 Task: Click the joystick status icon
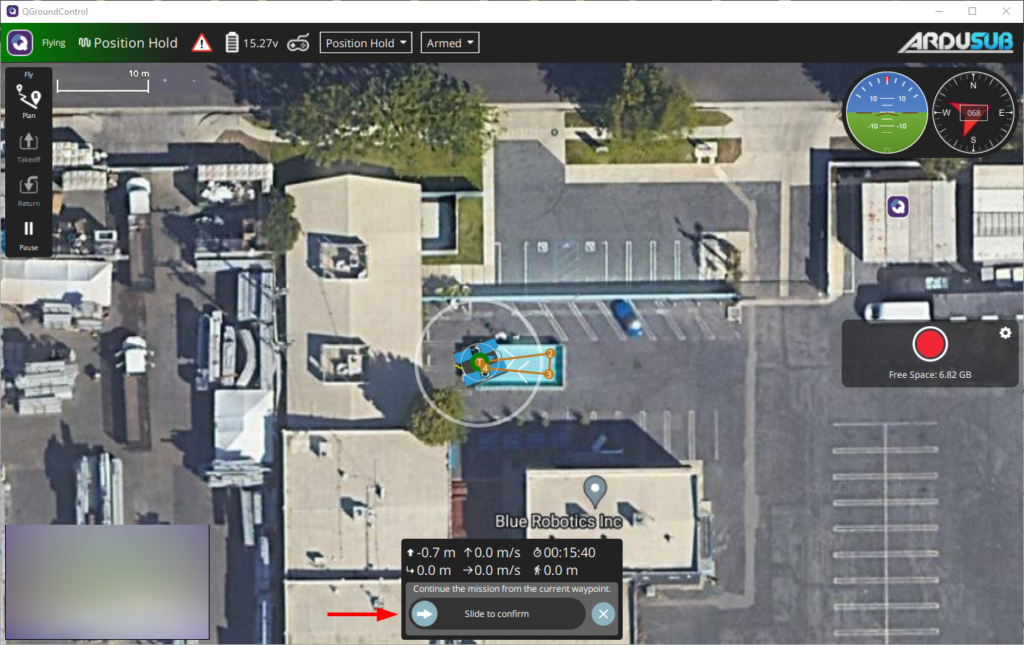298,43
